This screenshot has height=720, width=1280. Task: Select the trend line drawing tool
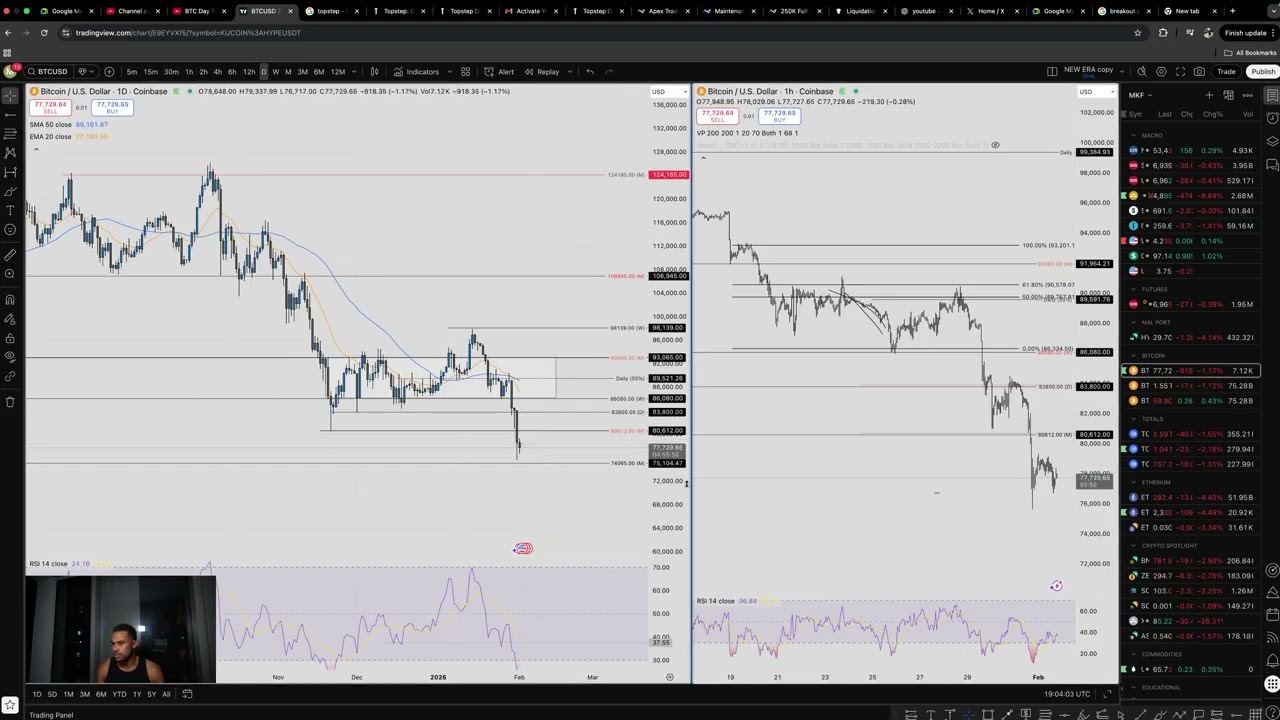(11, 115)
